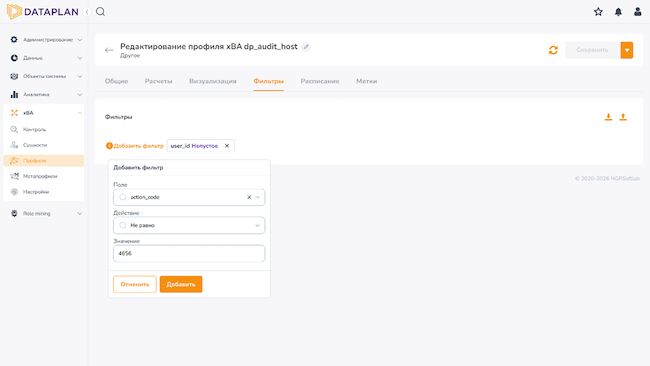
Task: Expand the Аналитика chevron
Action: click(80, 95)
